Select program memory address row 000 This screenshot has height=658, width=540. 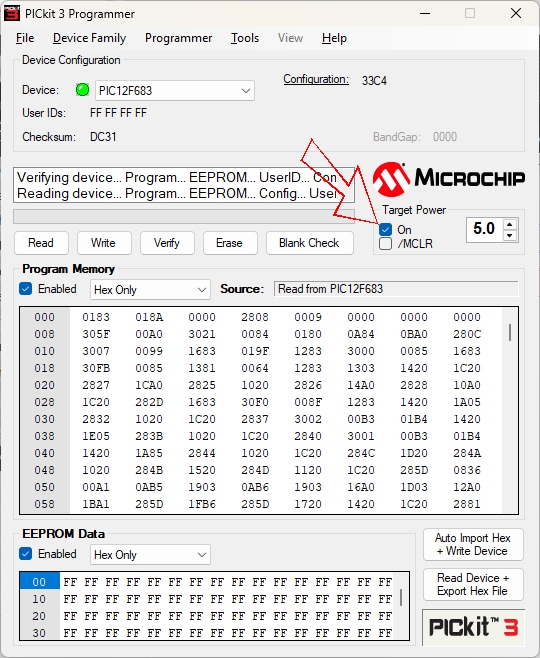(x=44, y=317)
